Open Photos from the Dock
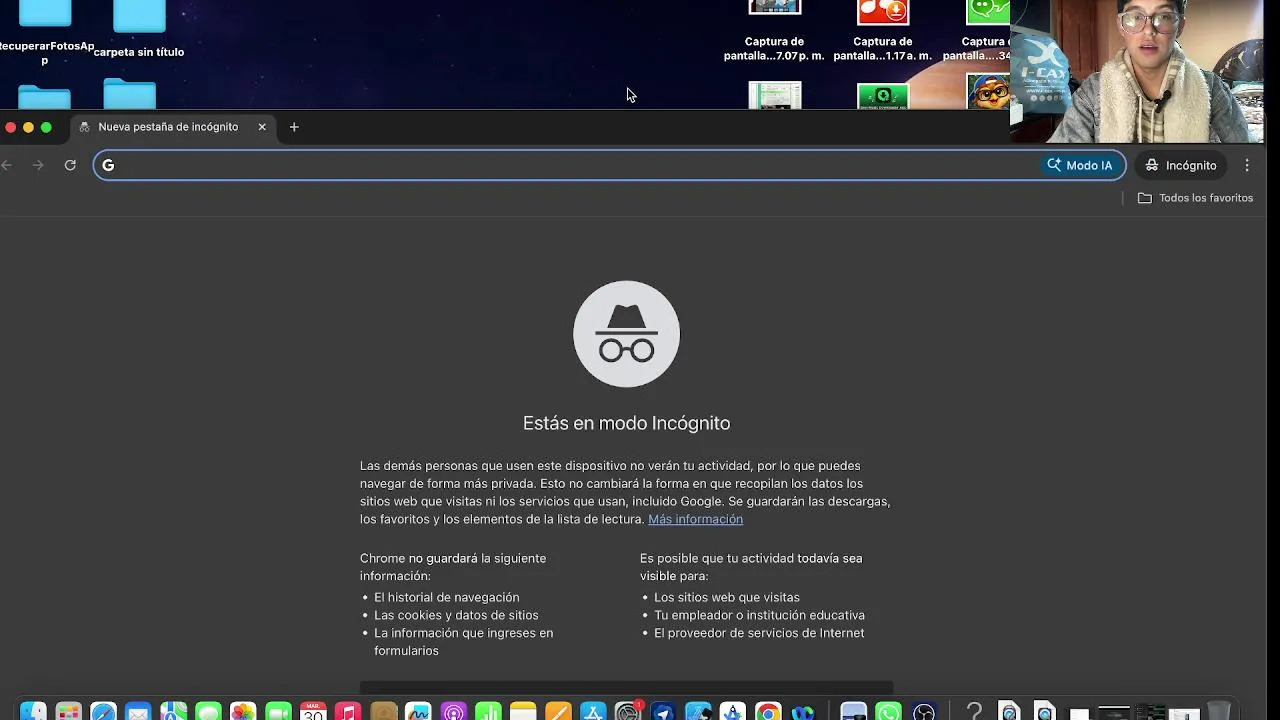 243,712
